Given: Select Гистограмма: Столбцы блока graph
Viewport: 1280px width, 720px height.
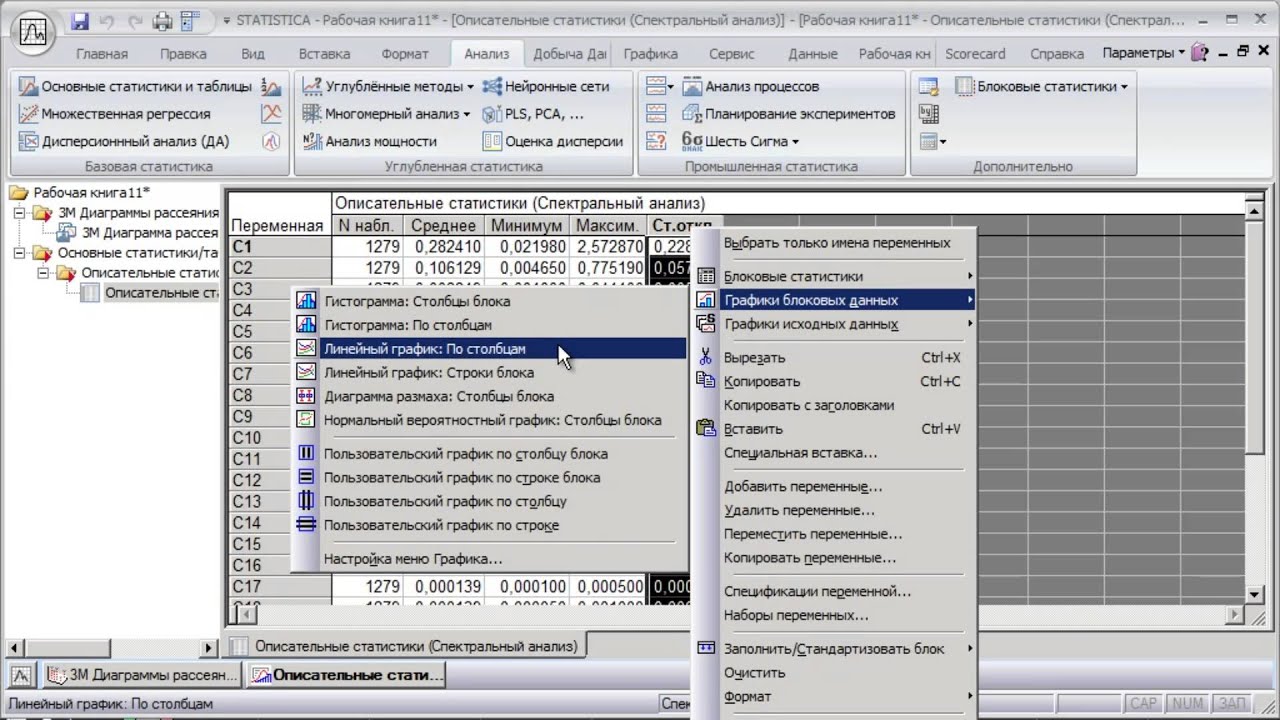Looking at the screenshot, I should coord(416,301).
